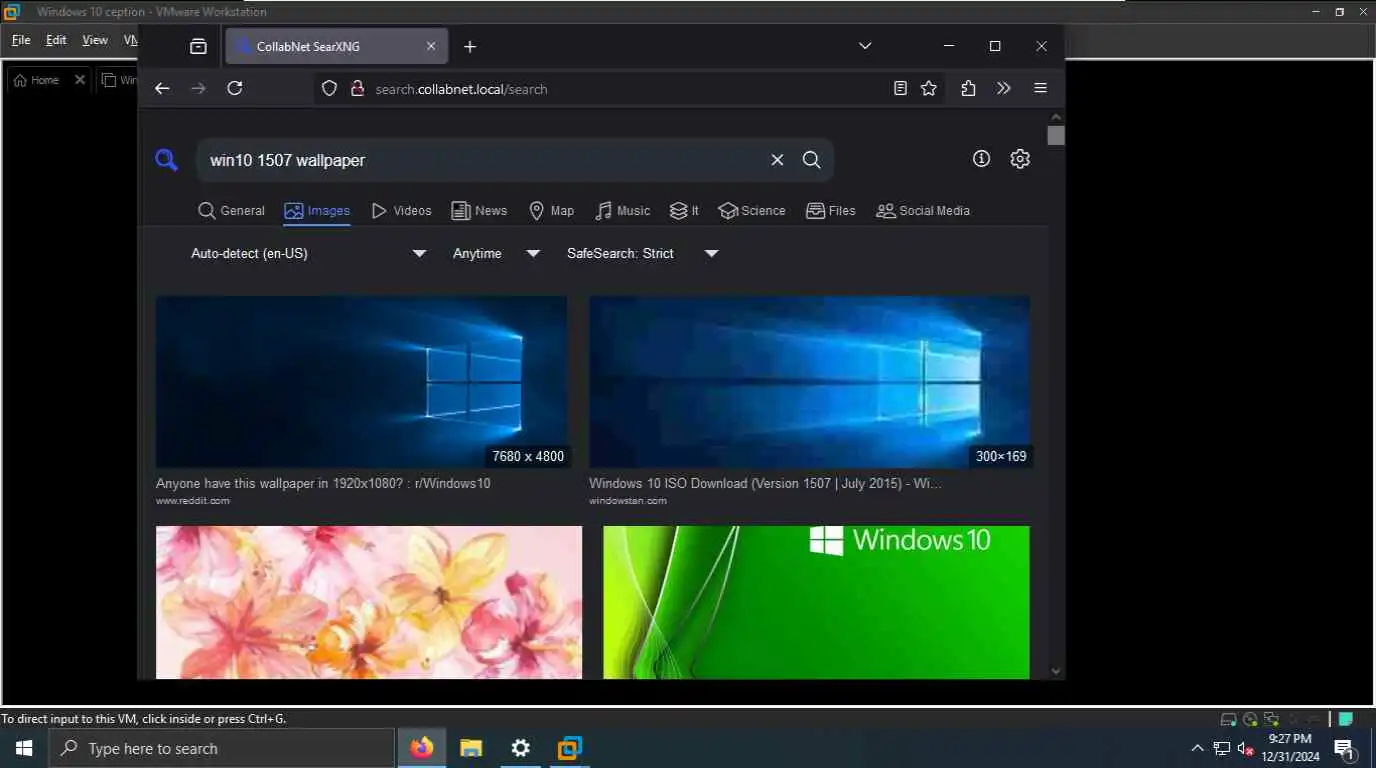Open a new Firefox tab
Viewport: 1376px width, 768px height.
(470, 46)
